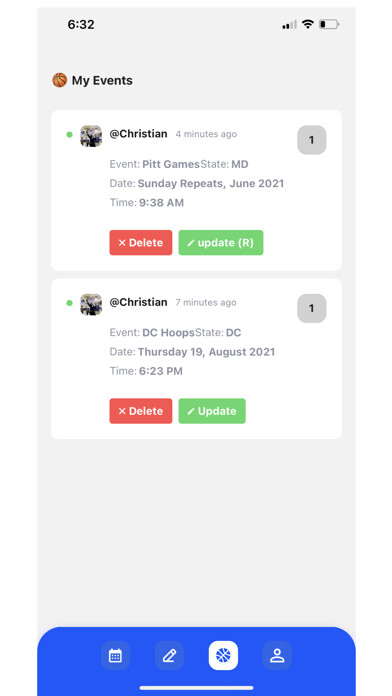392x696 pixels.
Task: Tap basketball emoji beside My Events
Action: click(59, 80)
